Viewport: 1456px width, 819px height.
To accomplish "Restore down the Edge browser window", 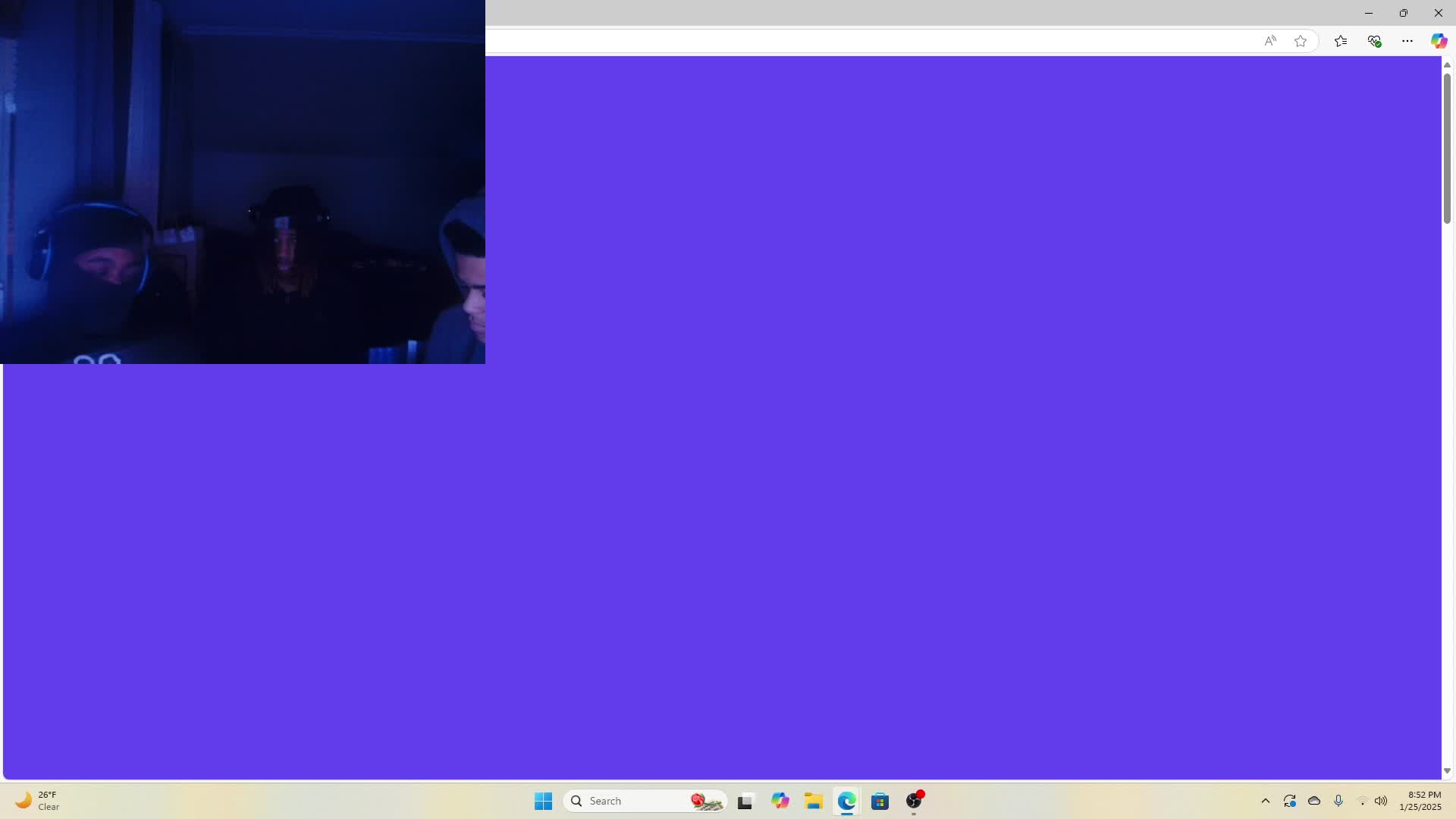I will tap(1404, 13).
